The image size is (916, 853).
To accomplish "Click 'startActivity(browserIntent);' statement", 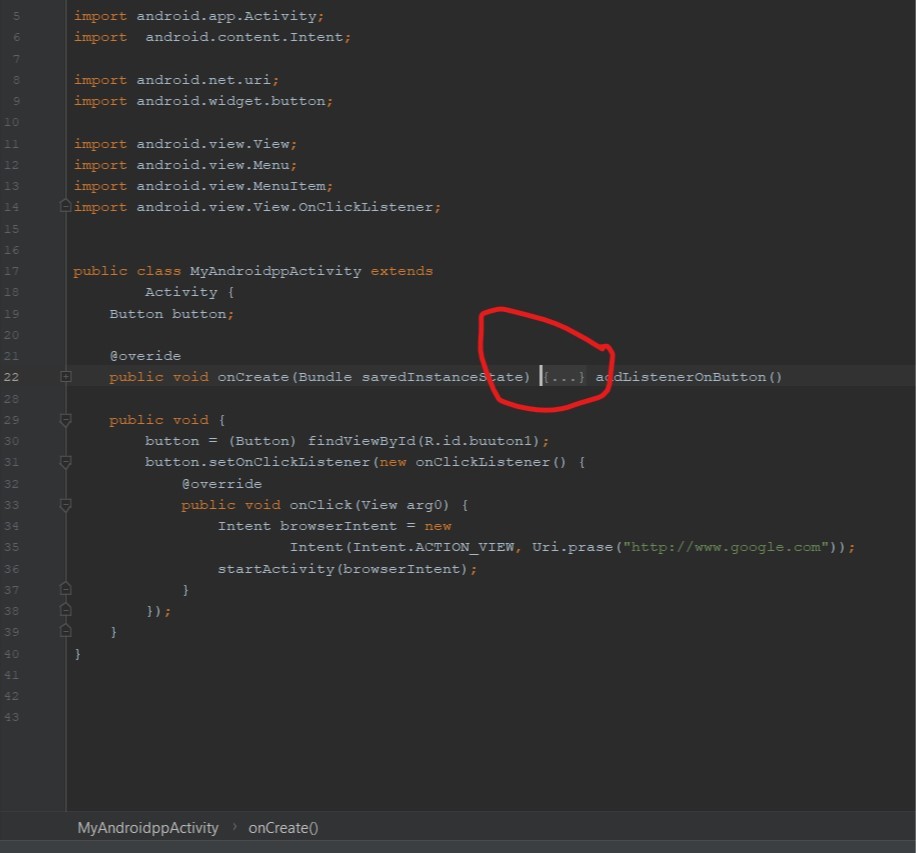I will pos(348,569).
